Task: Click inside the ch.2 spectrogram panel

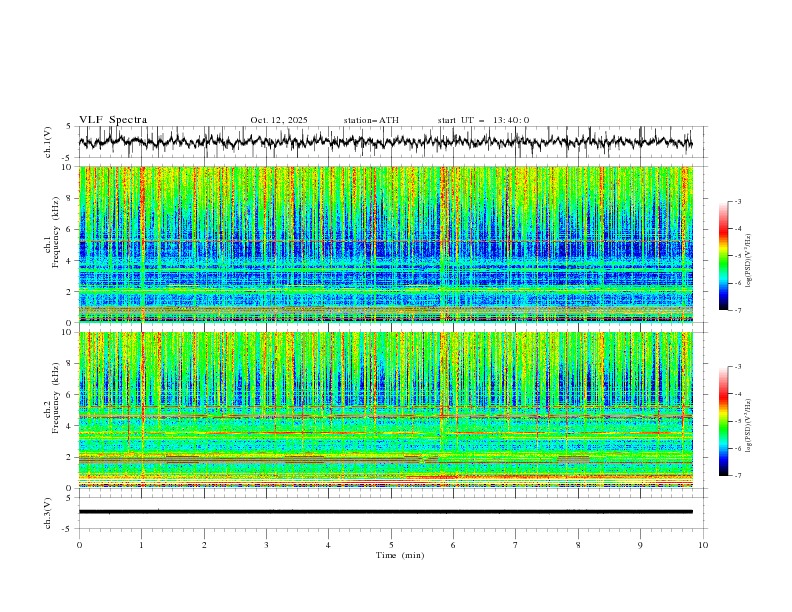Action: click(385, 410)
